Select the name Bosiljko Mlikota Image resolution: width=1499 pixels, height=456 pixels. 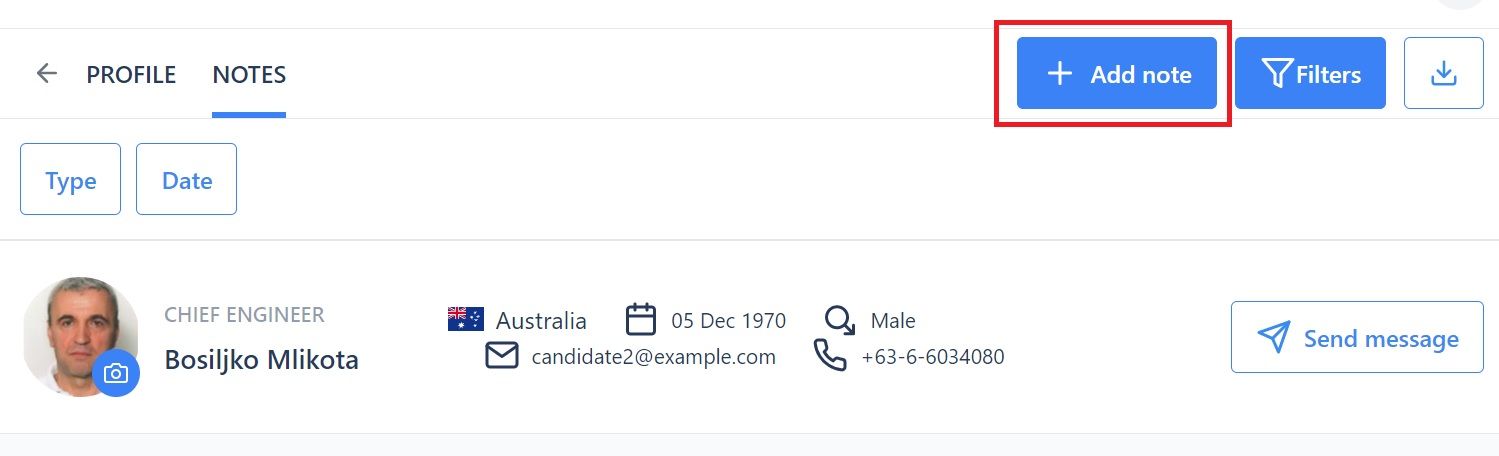click(261, 359)
